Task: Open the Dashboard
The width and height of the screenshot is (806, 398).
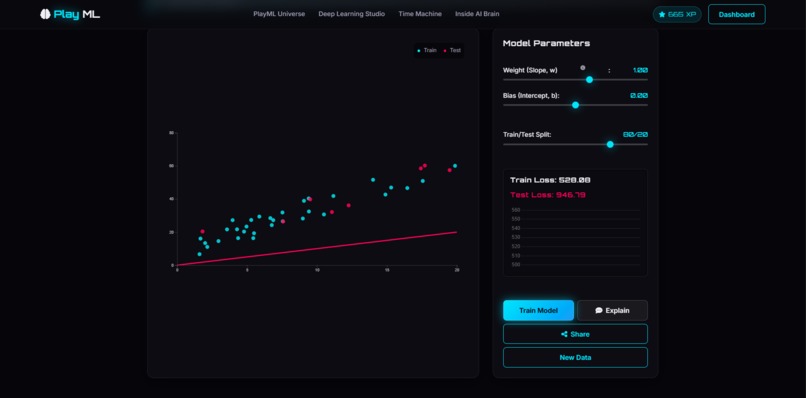Action: coord(737,14)
